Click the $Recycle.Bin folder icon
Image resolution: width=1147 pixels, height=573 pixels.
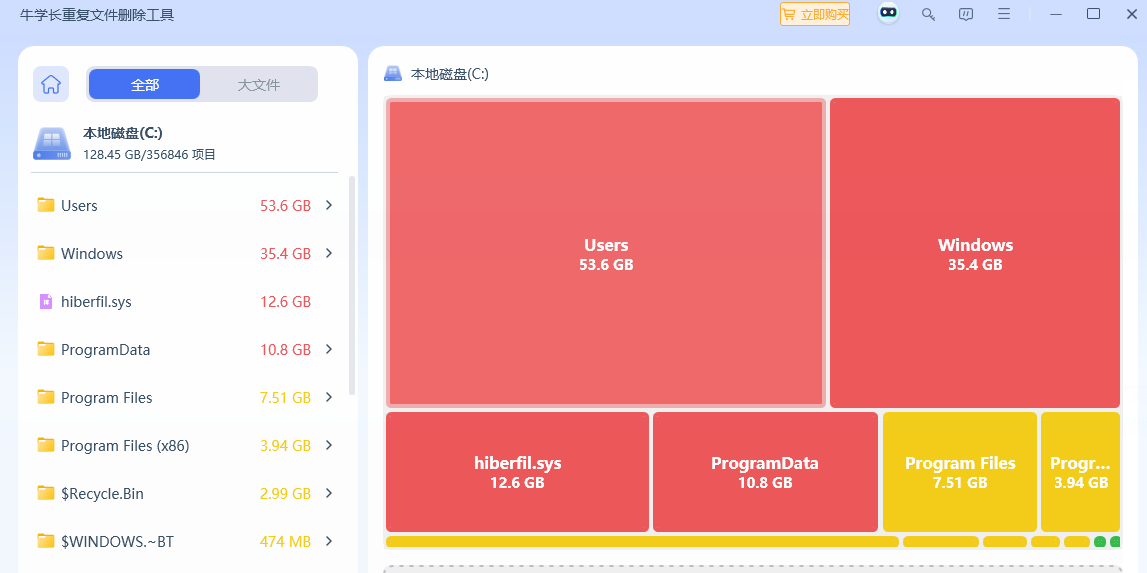(45, 493)
